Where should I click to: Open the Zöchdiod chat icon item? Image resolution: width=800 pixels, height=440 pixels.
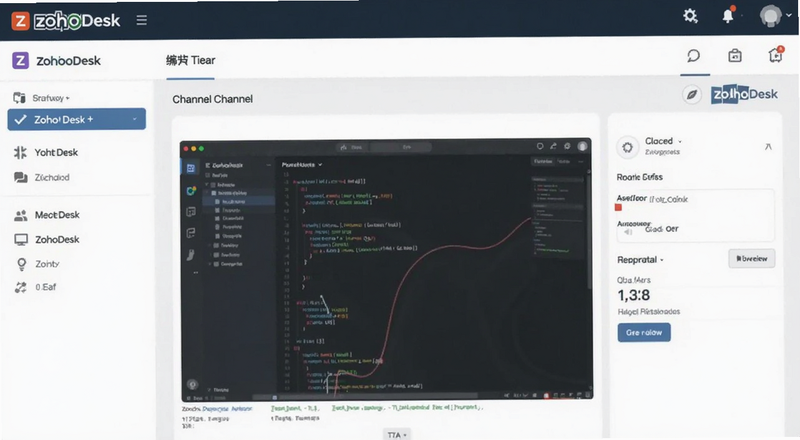click(42, 178)
